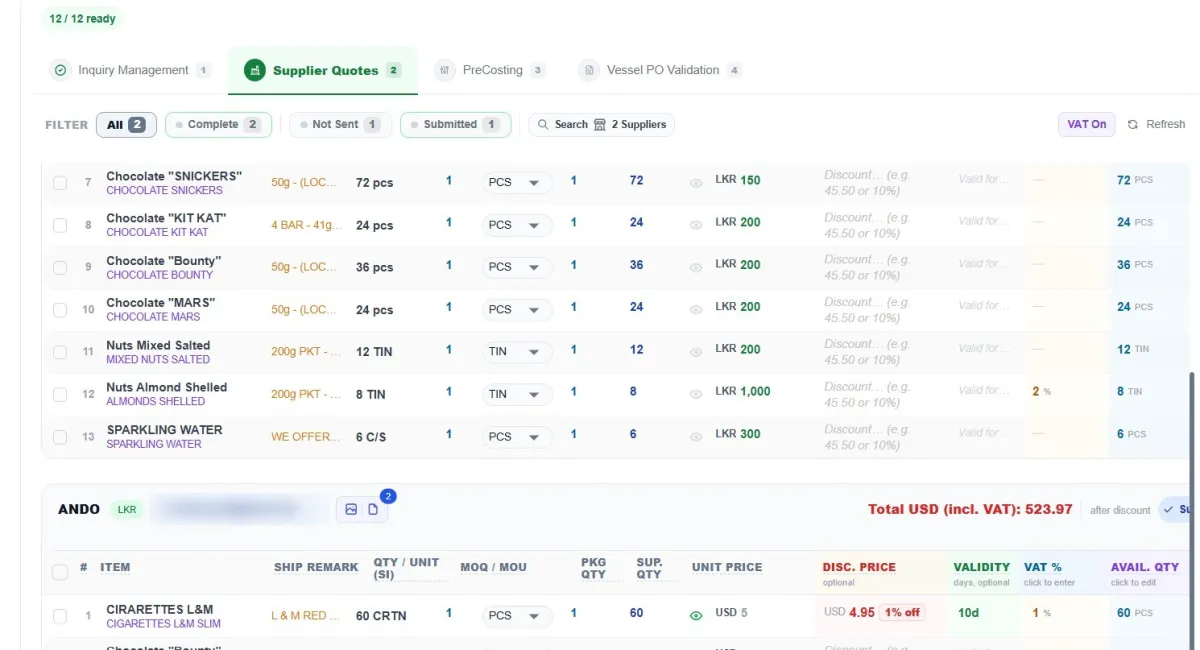Filter quotes by Submitted status
This screenshot has height=650, width=1200.
click(x=455, y=125)
